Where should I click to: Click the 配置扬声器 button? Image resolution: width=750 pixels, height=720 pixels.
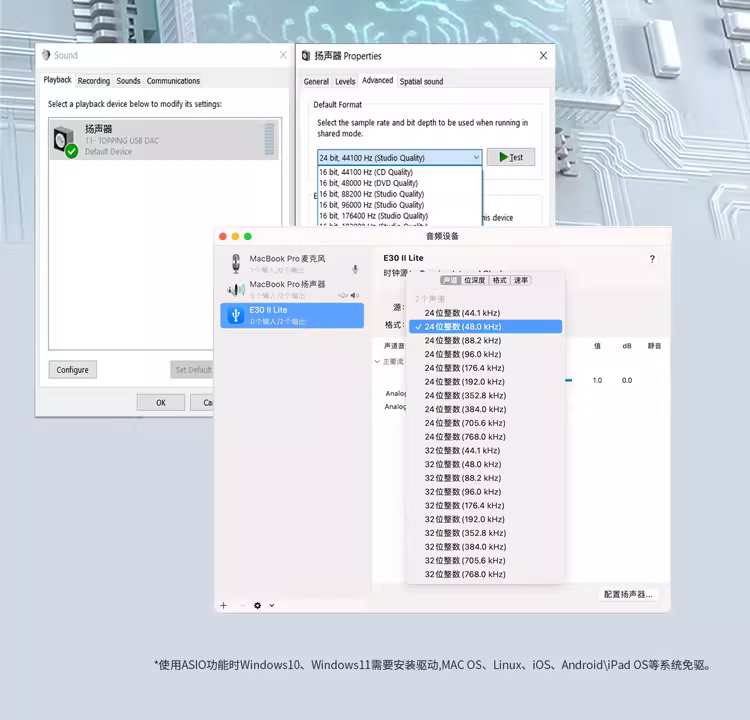click(x=628, y=594)
